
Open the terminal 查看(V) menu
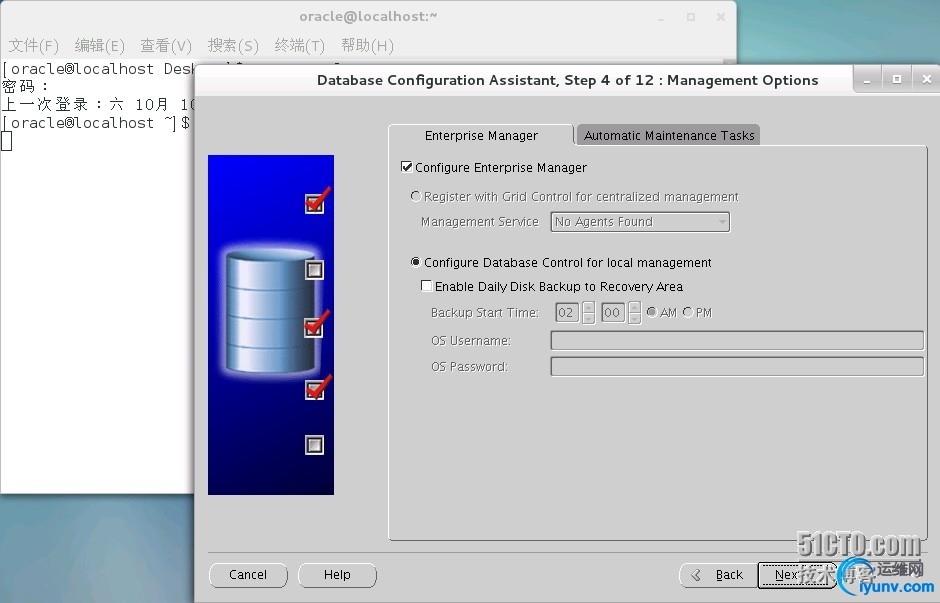[166, 46]
